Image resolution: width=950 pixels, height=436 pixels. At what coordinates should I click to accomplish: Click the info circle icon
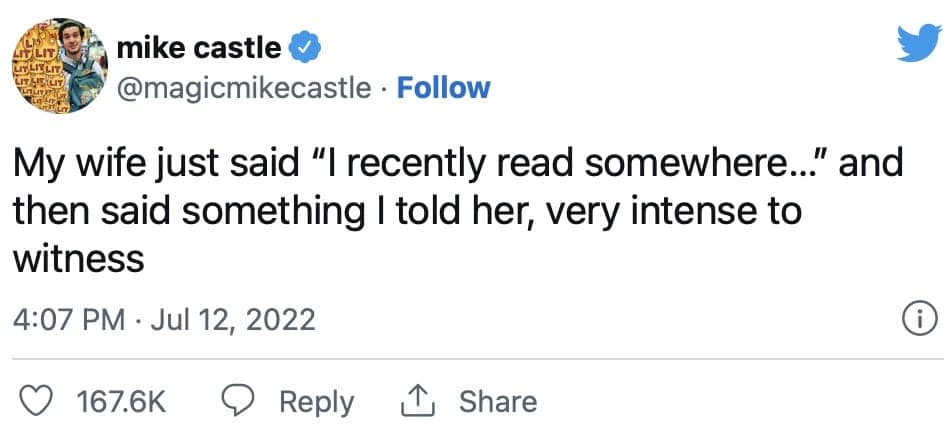coord(918,320)
